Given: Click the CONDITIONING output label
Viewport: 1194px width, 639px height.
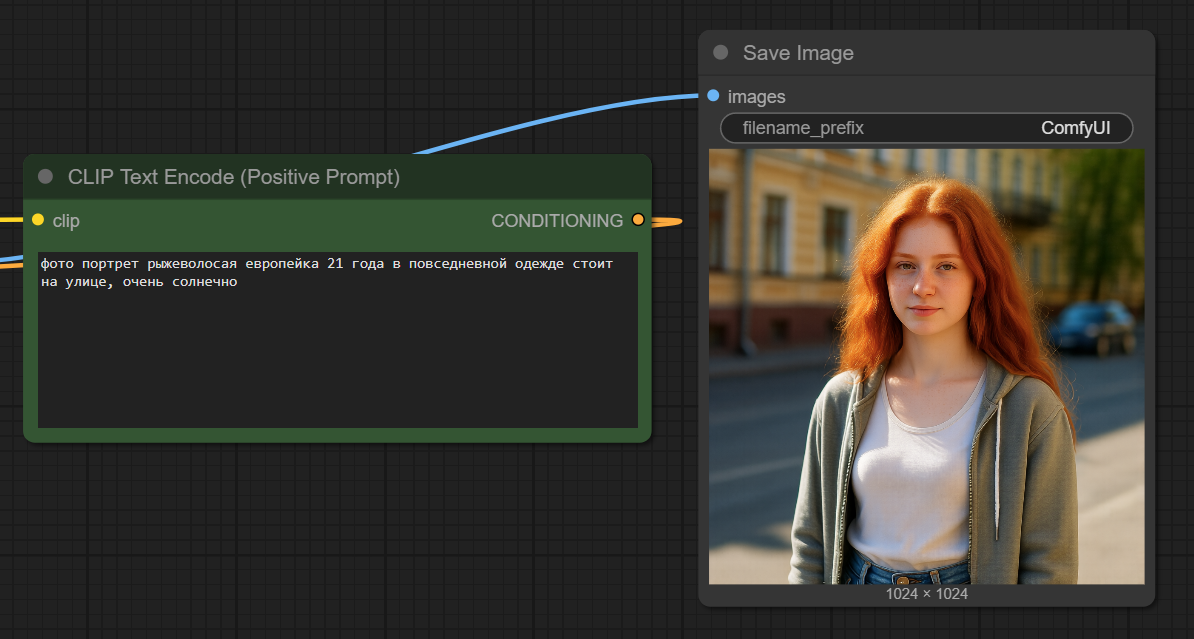Looking at the screenshot, I should [x=556, y=220].
